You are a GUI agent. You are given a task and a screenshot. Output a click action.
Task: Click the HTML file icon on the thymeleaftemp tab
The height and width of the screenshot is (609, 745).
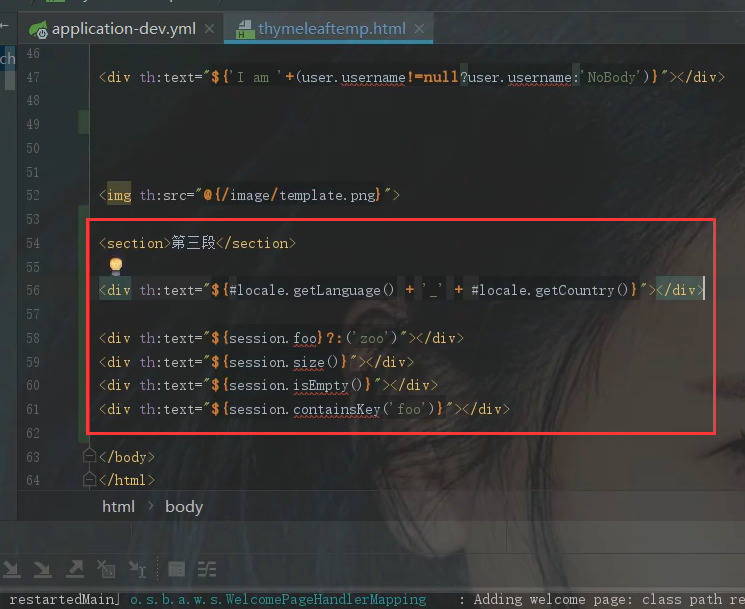pos(244,29)
